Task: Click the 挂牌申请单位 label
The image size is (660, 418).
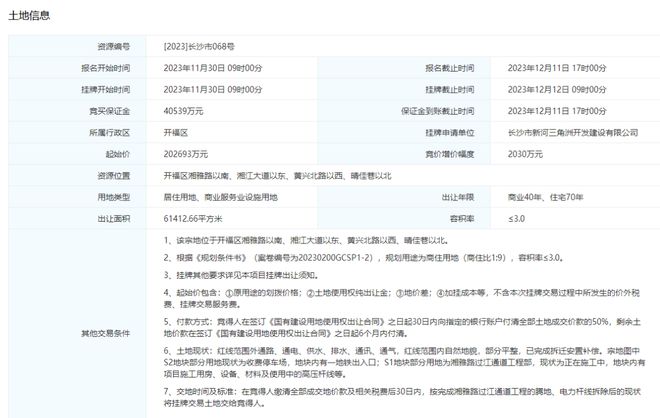Action: 450,133
